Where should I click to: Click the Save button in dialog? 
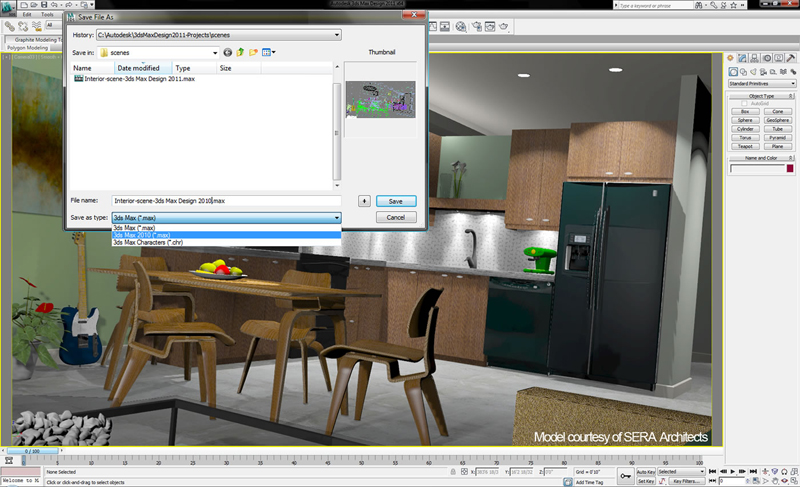396,201
